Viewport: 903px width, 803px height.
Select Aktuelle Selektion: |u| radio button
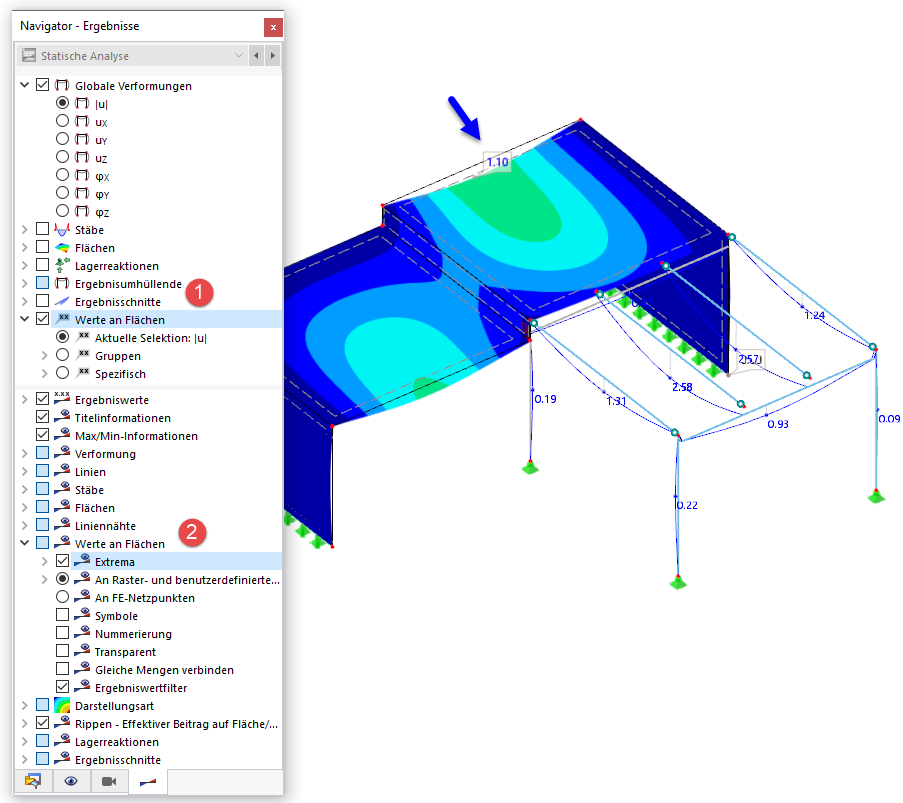(x=62, y=336)
